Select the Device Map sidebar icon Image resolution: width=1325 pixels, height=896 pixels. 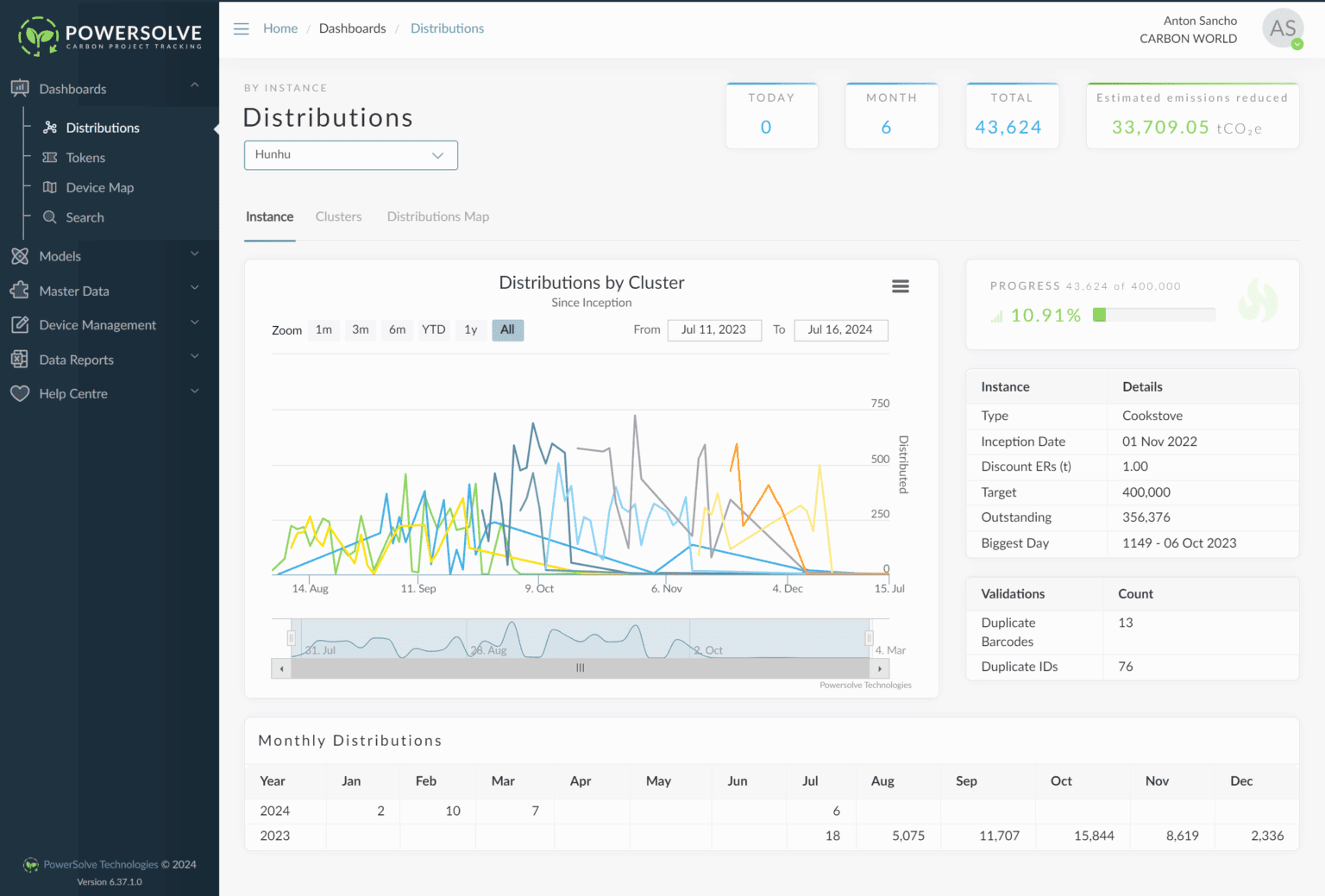coord(51,187)
